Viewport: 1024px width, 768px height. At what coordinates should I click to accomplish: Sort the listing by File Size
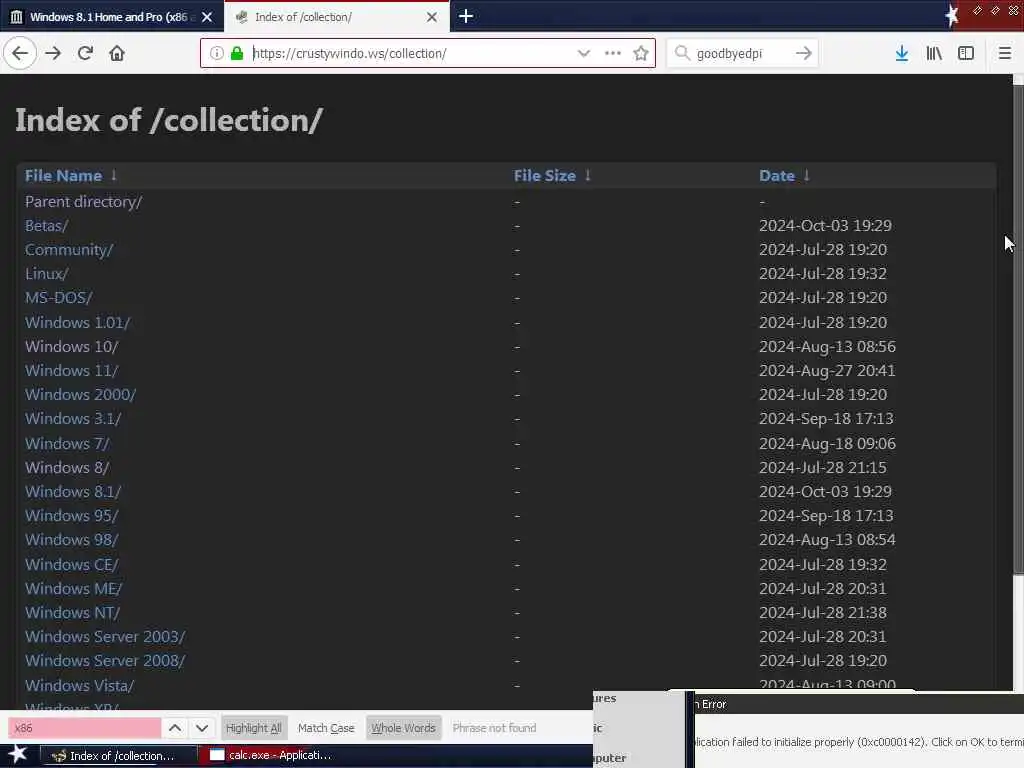tap(545, 176)
